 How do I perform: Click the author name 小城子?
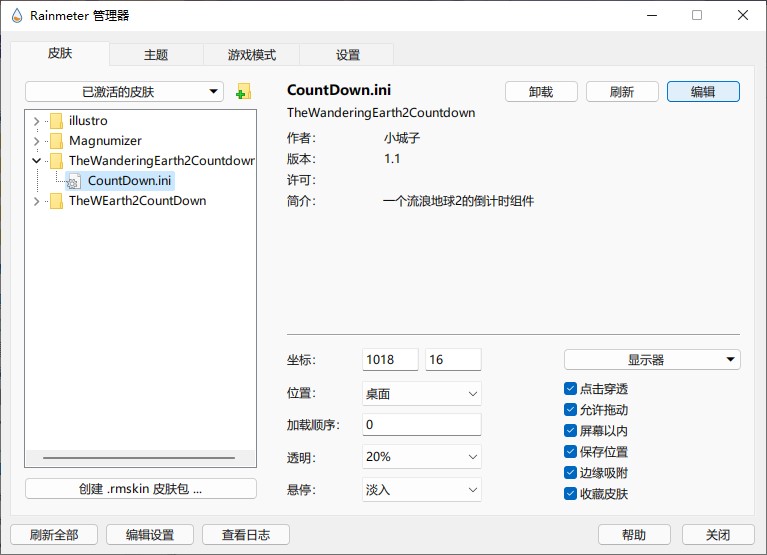[402, 138]
